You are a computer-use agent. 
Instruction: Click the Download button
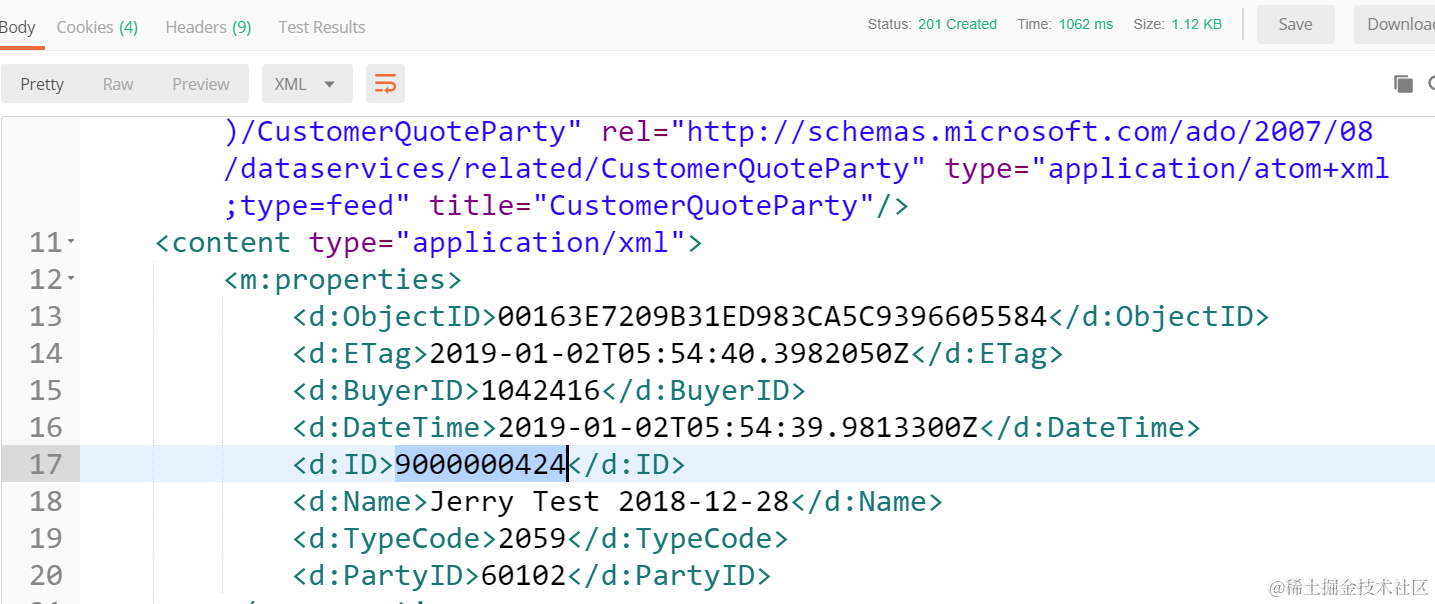pyautogui.click(x=1397, y=24)
